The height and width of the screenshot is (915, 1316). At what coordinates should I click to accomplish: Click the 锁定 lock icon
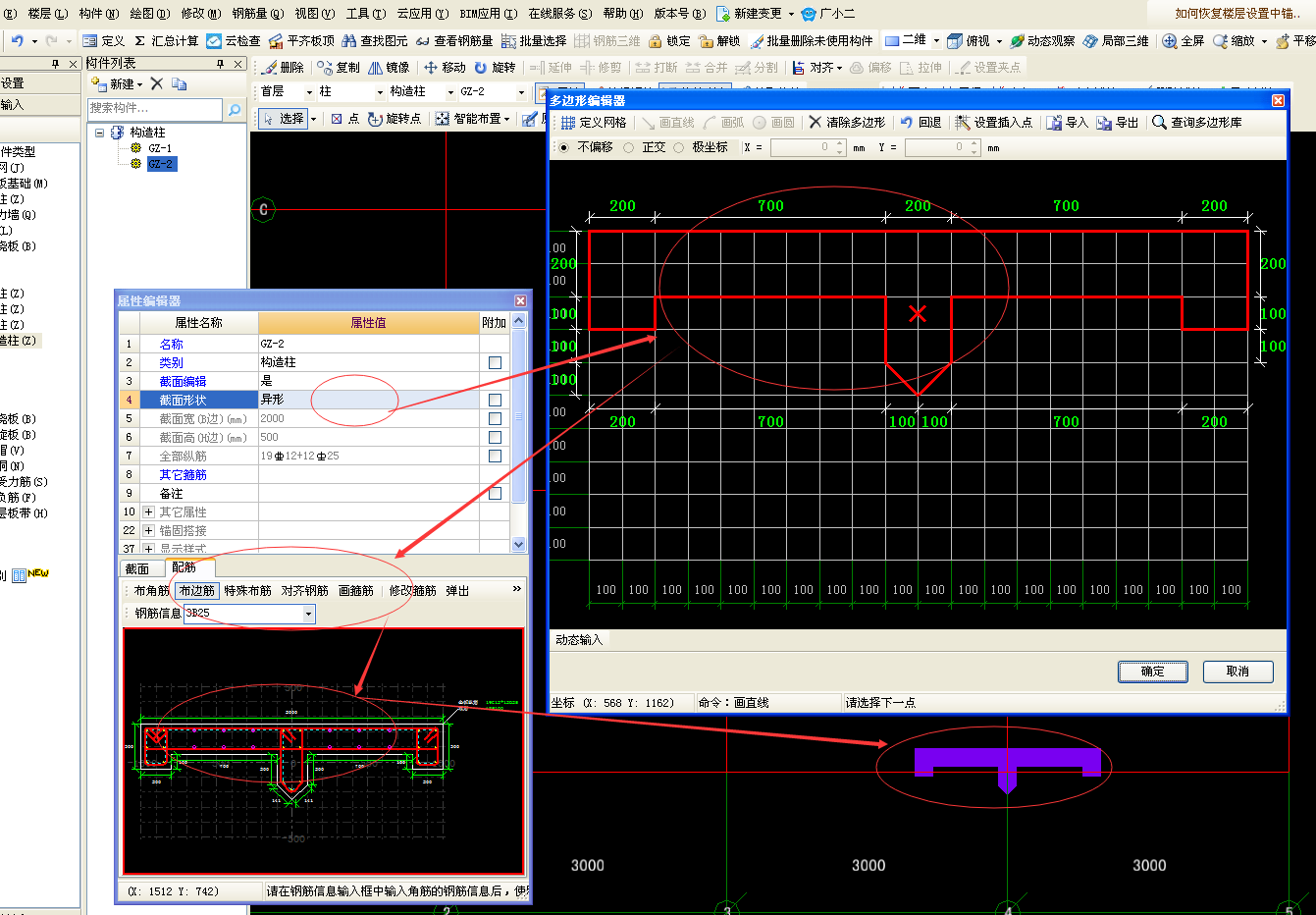pos(656,40)
